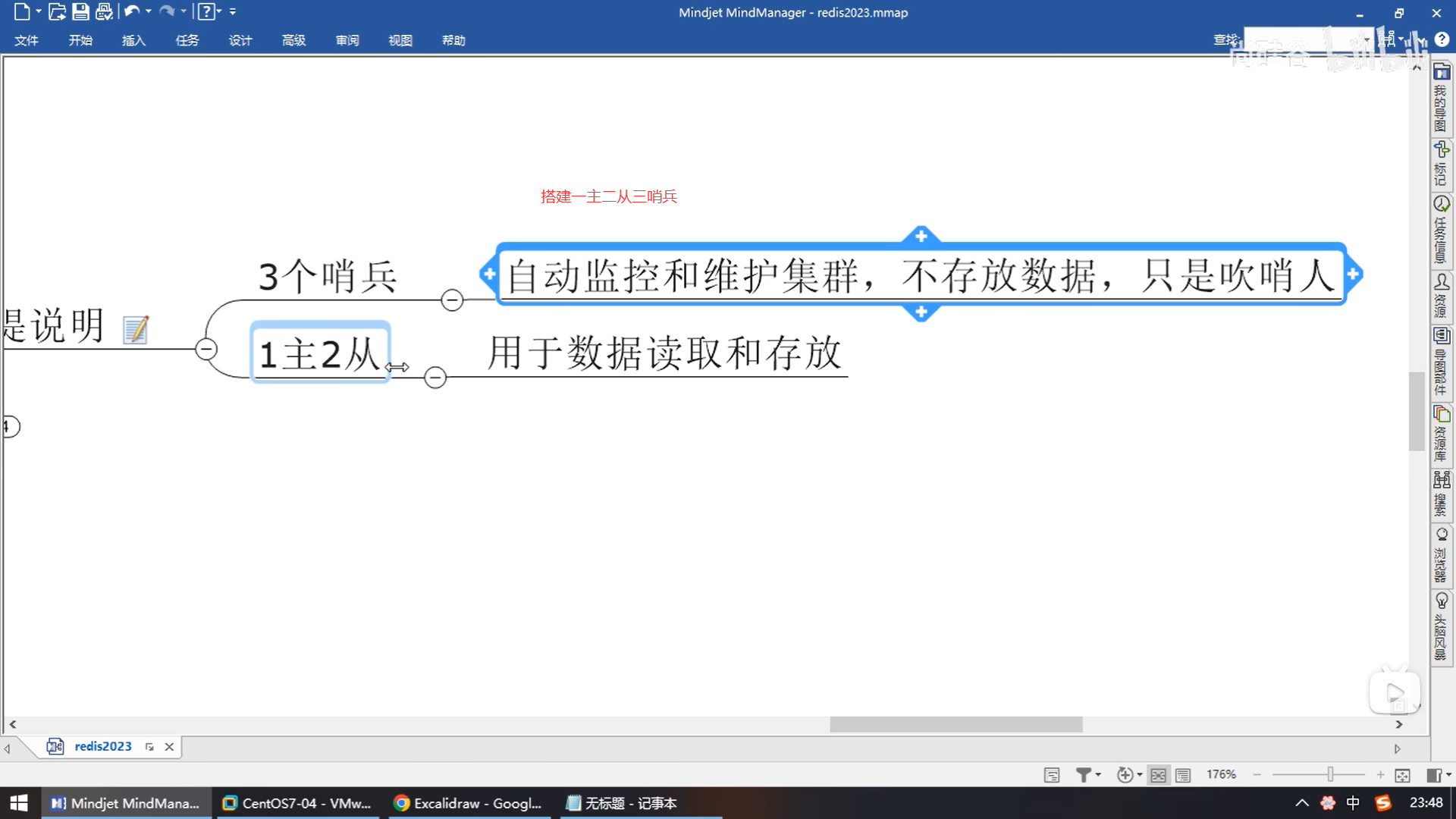Toggle map view mode in status bar

(1158, 774)
